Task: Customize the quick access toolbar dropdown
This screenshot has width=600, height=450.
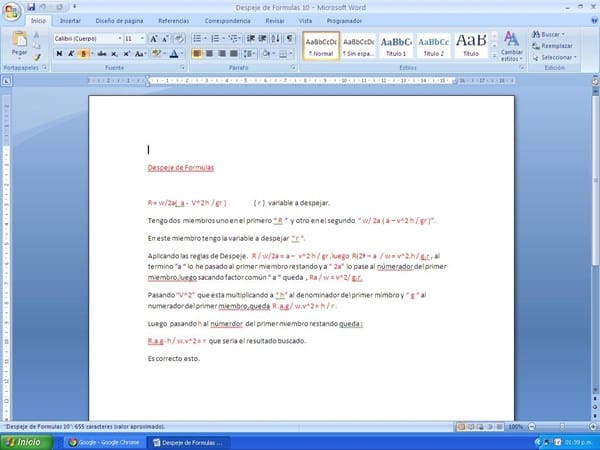Action: point(74,7)
